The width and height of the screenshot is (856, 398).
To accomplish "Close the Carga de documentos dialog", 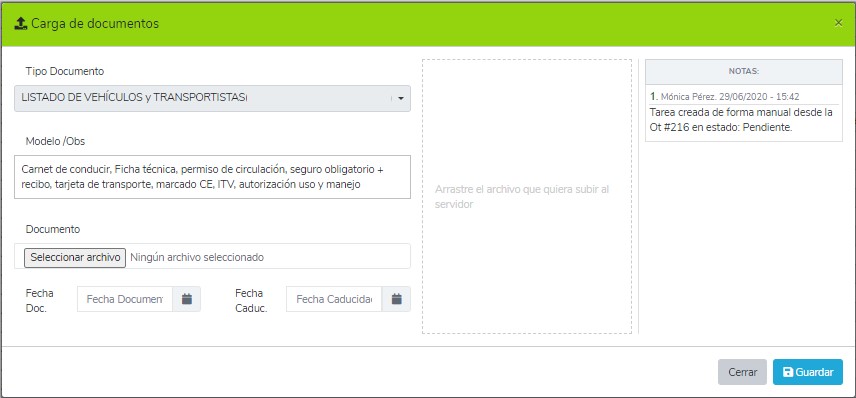I will click(839, 23).
